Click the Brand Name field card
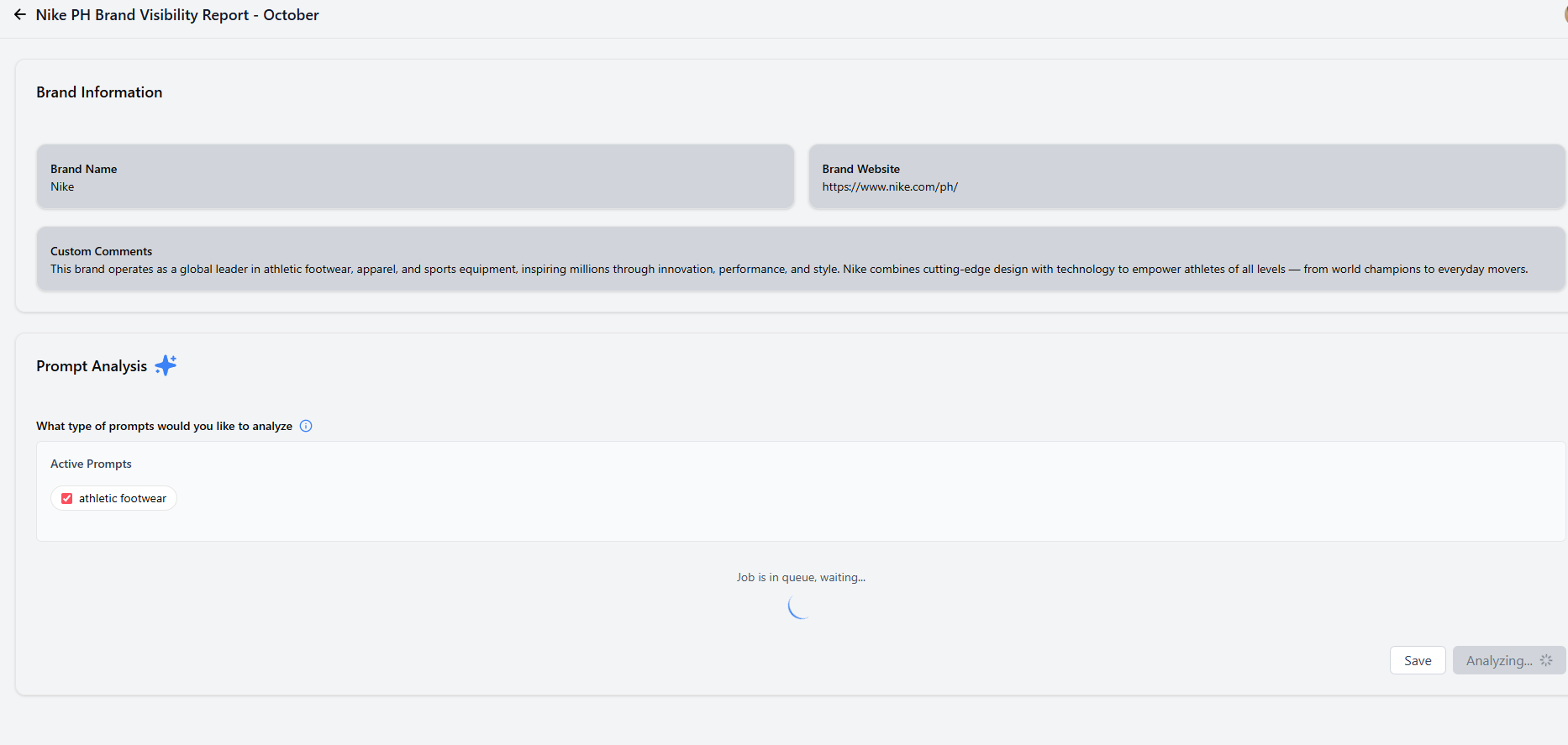The image size is (1568, 745). [415, 177]
